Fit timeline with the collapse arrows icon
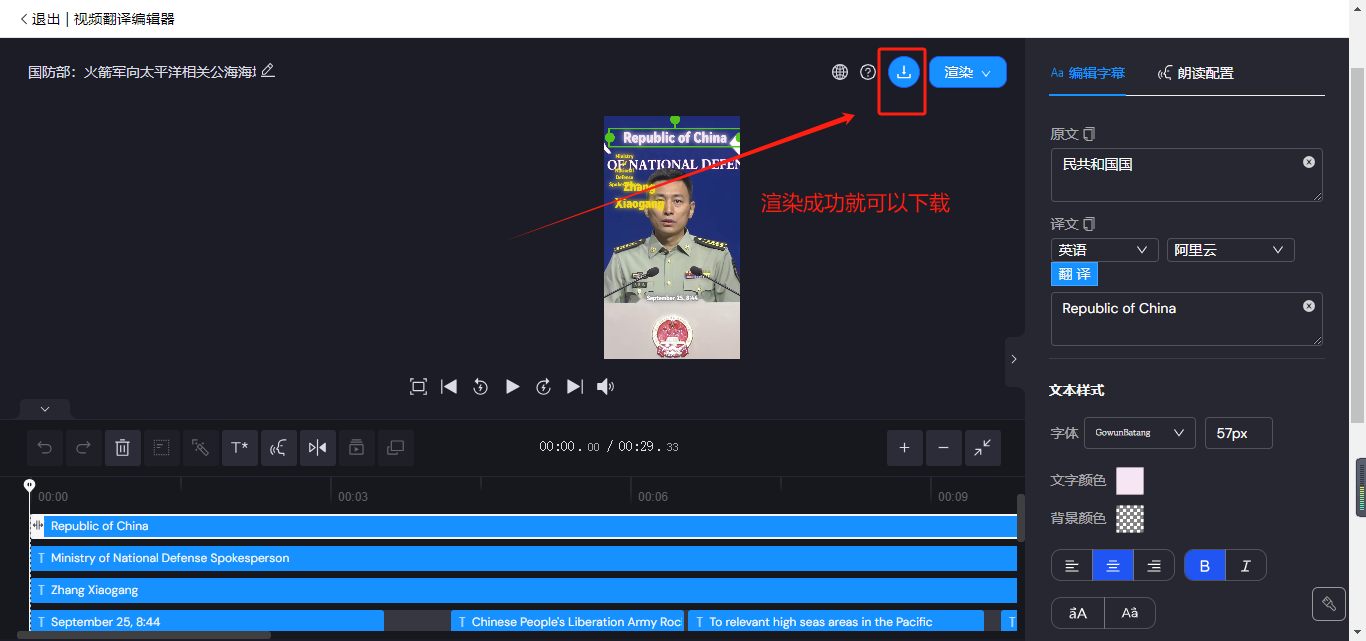1366x641 pixels. pyautogui.click(x=983, y=448)
